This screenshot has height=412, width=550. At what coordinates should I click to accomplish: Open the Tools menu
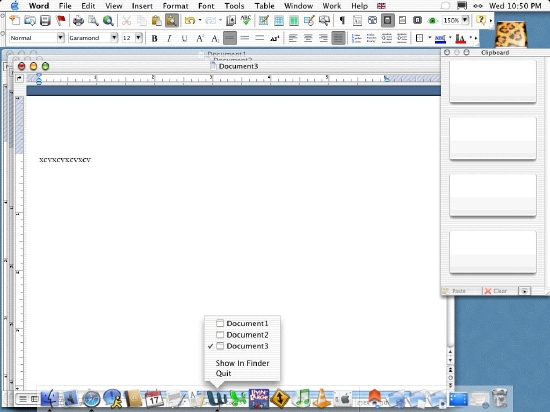tap(234, 6)
